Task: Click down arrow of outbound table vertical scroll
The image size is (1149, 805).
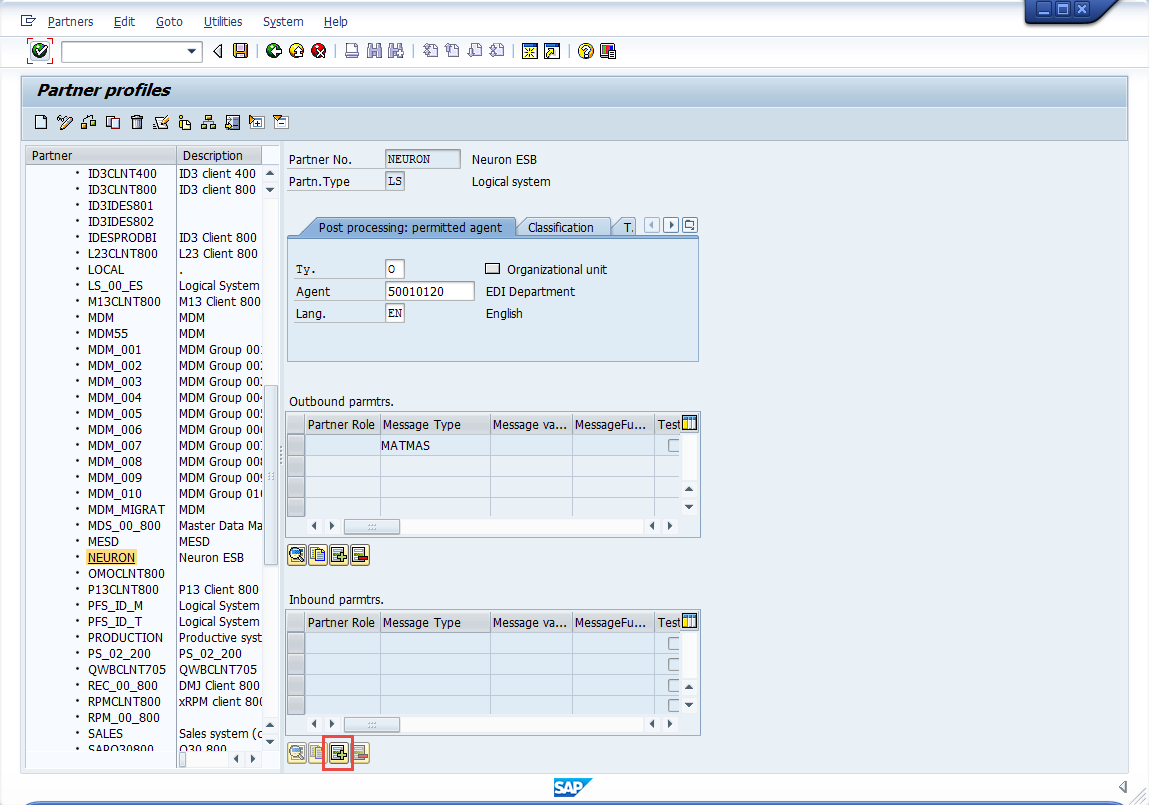Action: tap(689, 507)
